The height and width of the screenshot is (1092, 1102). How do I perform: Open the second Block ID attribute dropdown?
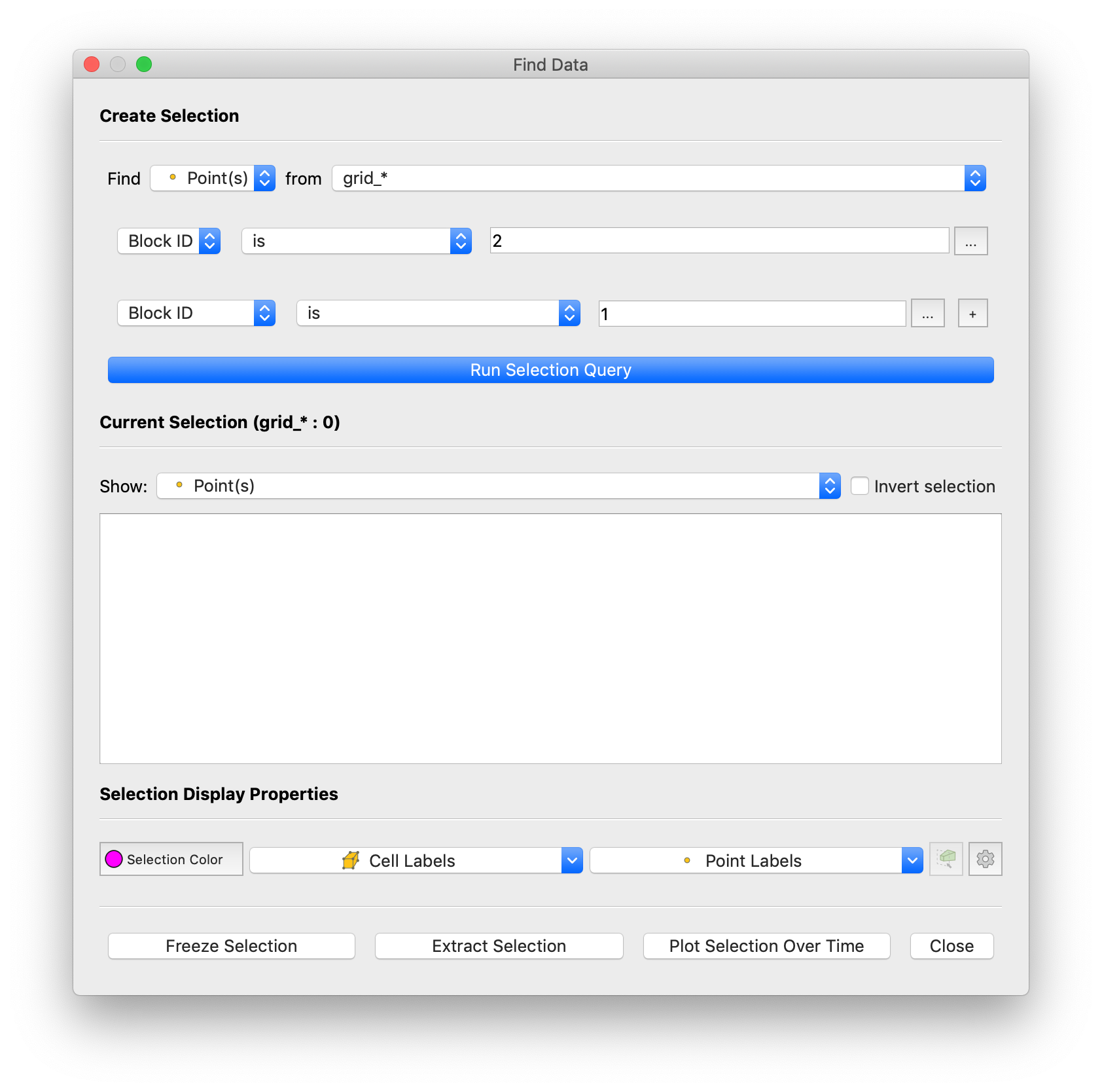point(196,314)
